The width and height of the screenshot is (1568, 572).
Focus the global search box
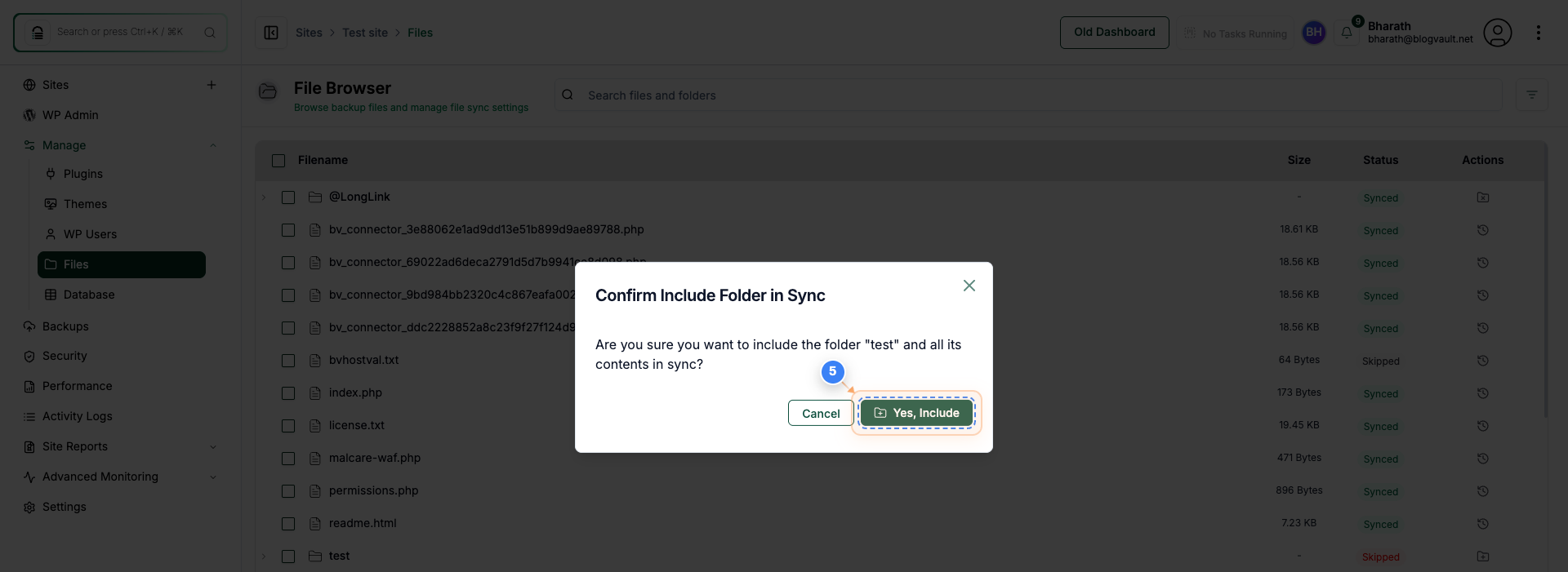click(120, 33)
